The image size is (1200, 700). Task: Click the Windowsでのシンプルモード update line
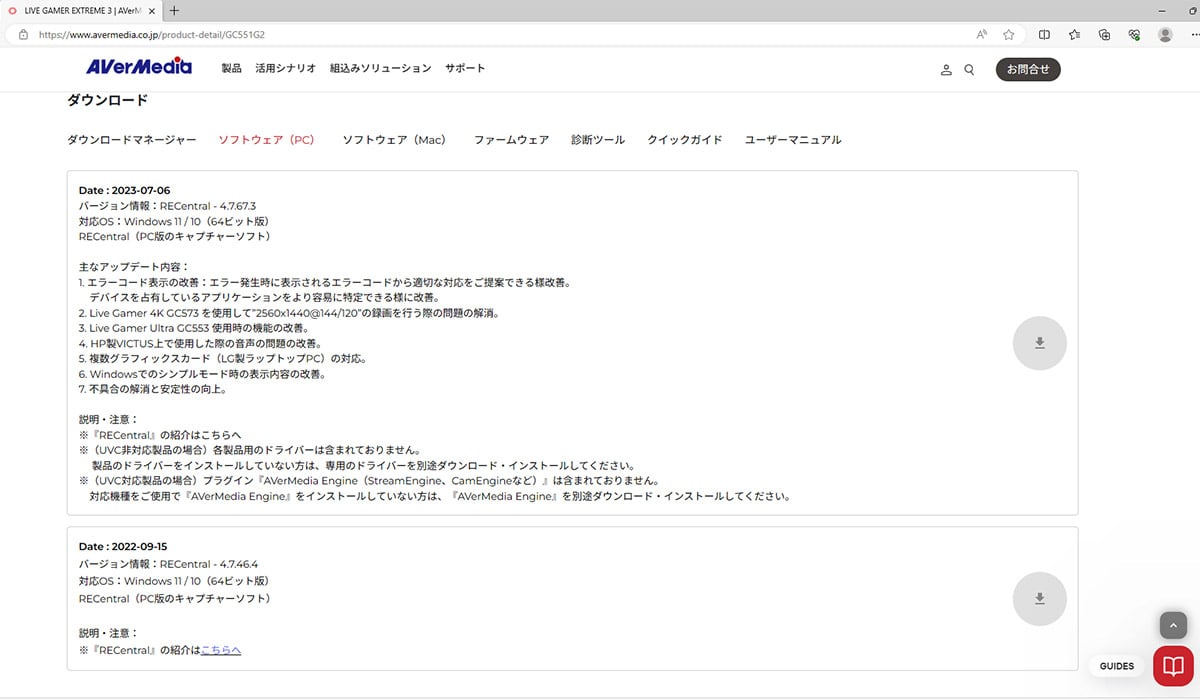click(202, 374)
